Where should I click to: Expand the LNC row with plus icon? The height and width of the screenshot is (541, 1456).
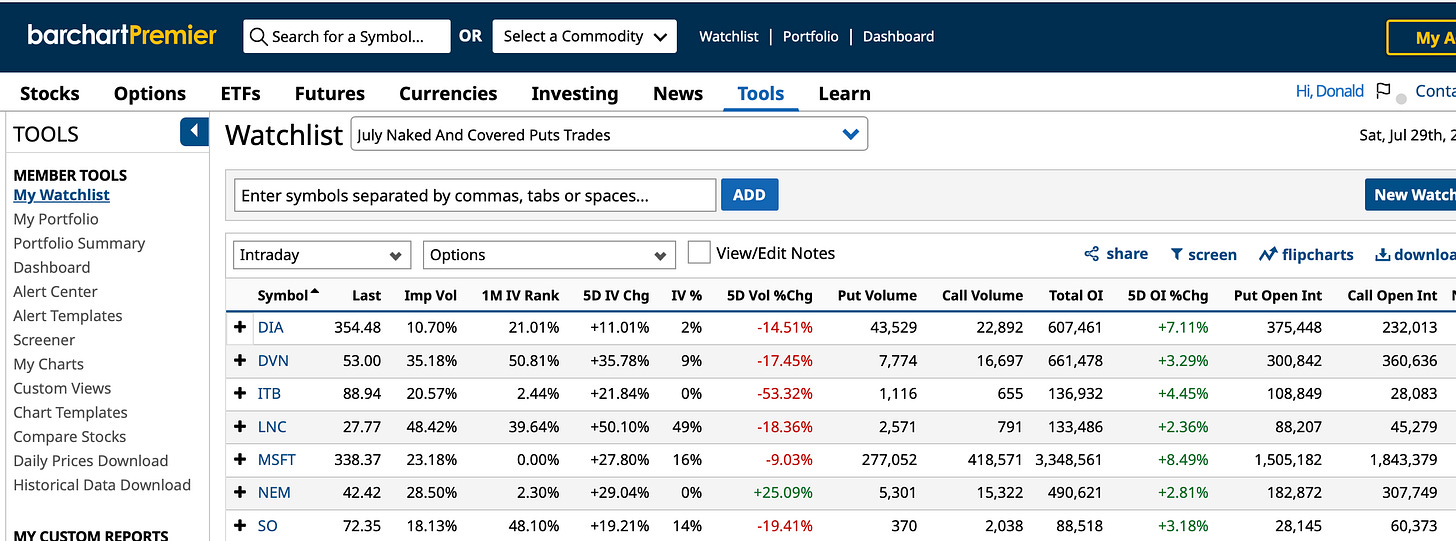pos(240,426)
